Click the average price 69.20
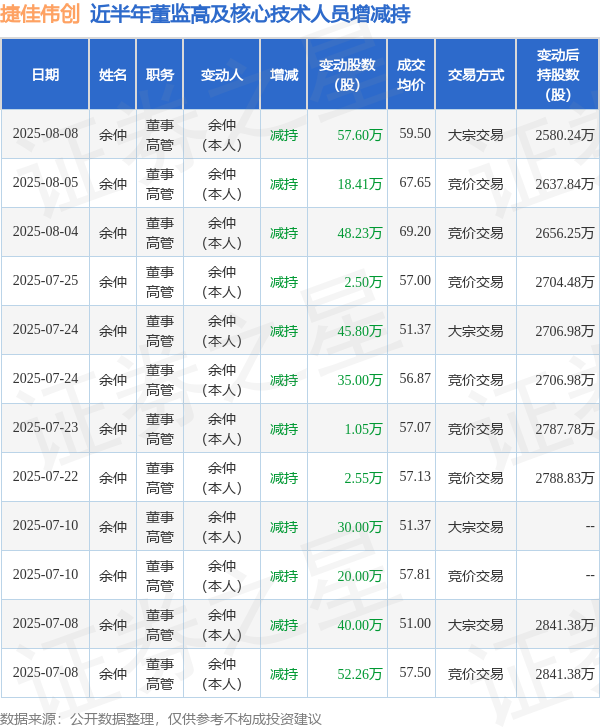Image resolution: width=600 pixels, height=728 pixels. point(415,232)
